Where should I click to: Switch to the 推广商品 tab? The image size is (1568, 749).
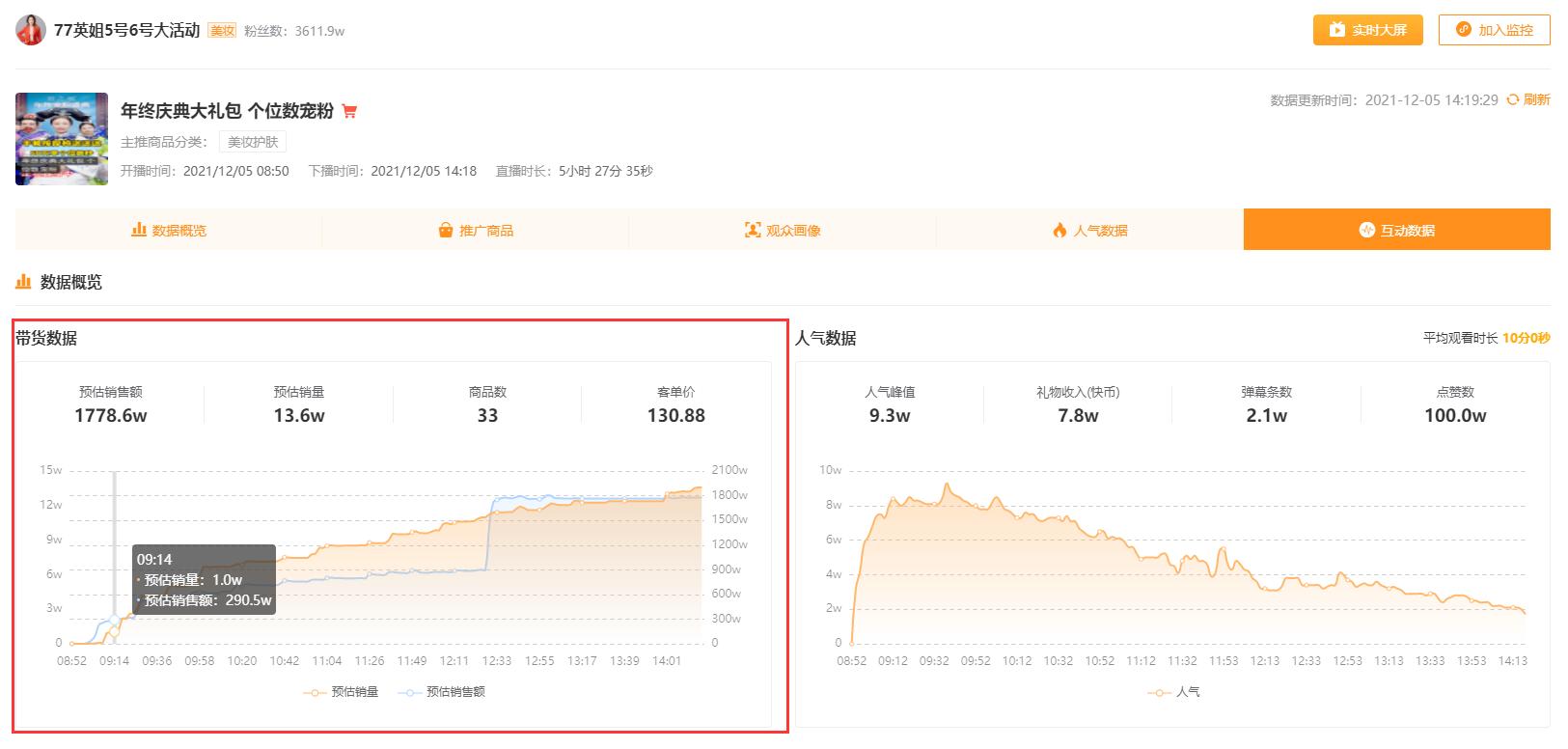476,230
